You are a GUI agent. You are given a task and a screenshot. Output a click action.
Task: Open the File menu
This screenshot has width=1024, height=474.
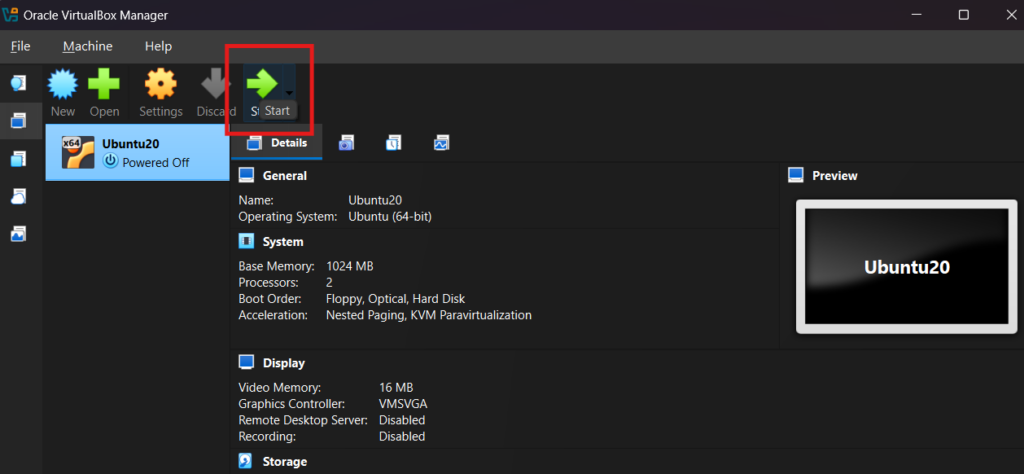click(x=20, y=46)
